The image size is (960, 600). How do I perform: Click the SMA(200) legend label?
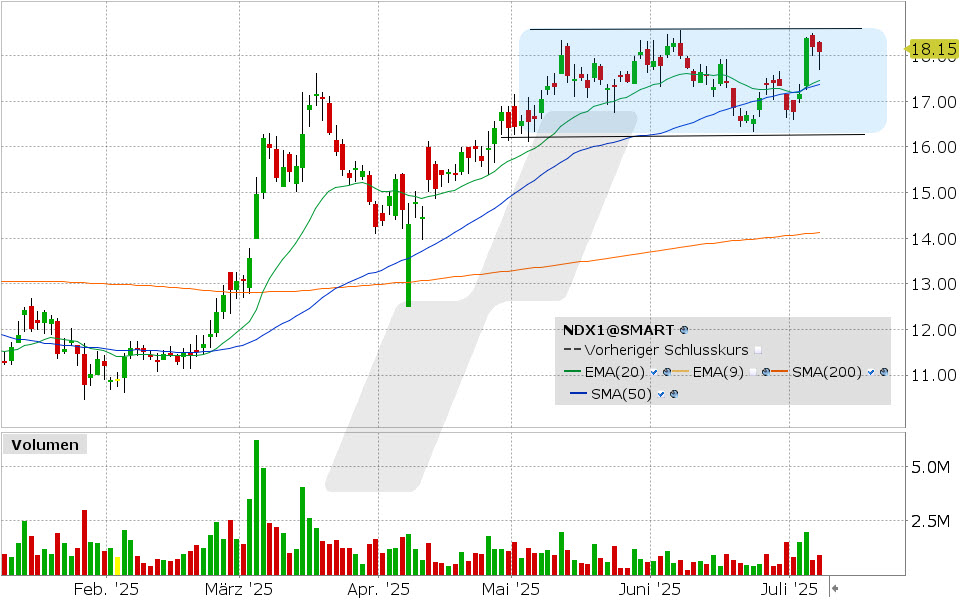[827, 372]
